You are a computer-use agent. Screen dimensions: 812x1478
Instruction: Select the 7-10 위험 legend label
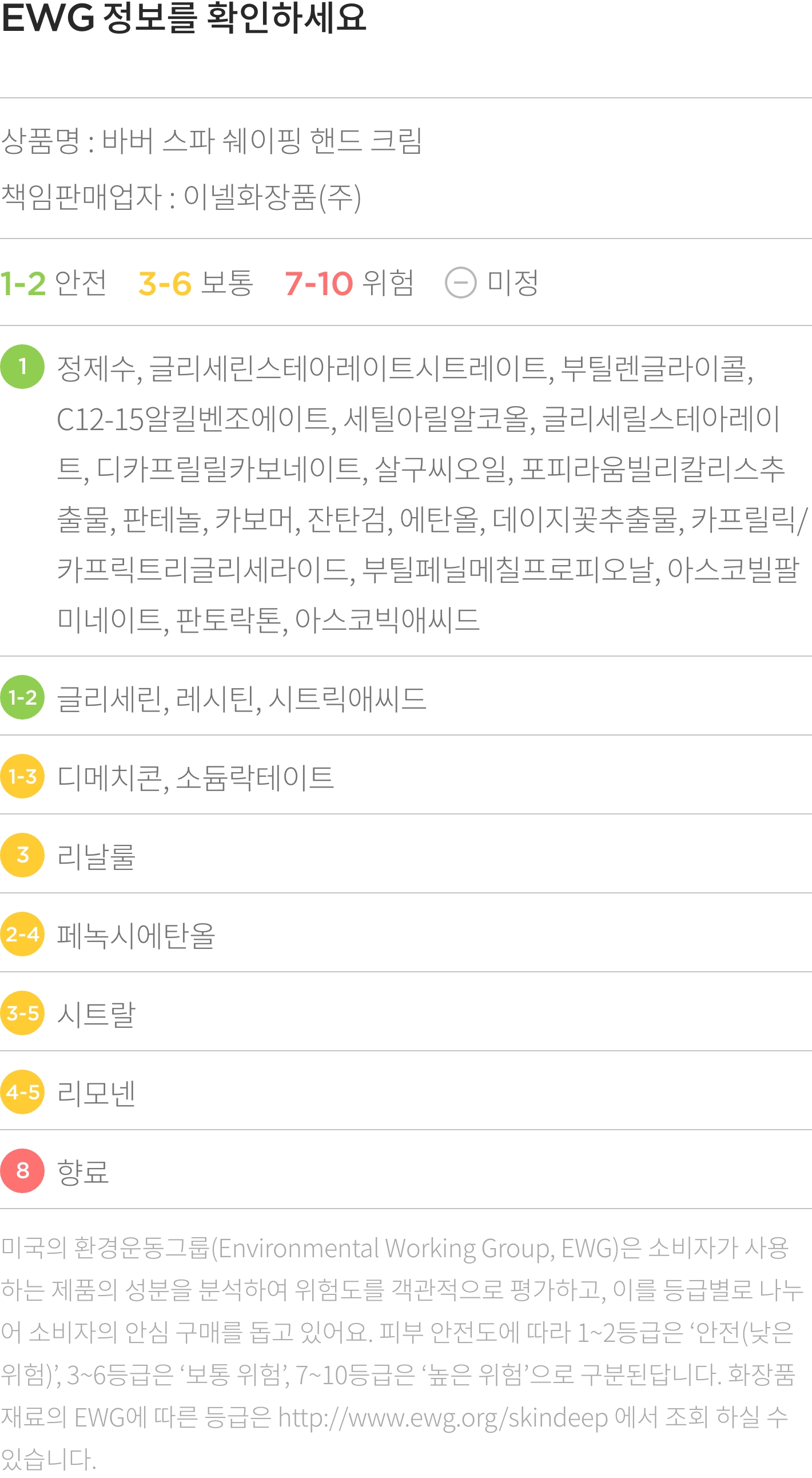[349, 283]
